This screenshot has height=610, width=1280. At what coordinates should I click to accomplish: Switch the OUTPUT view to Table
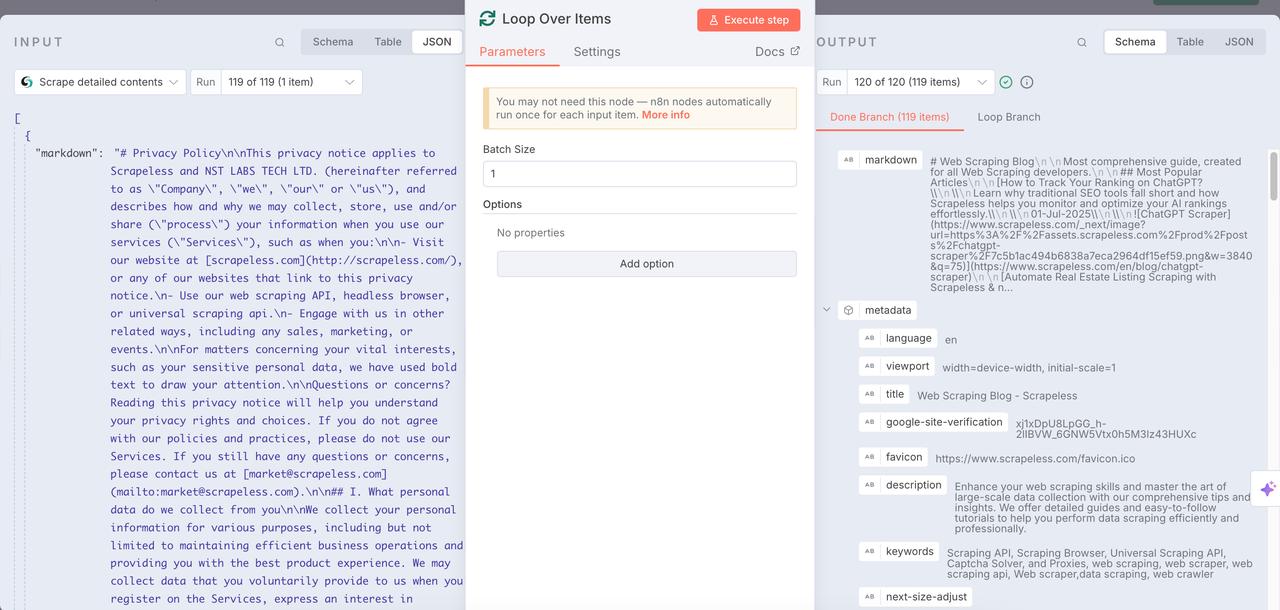1190,42
